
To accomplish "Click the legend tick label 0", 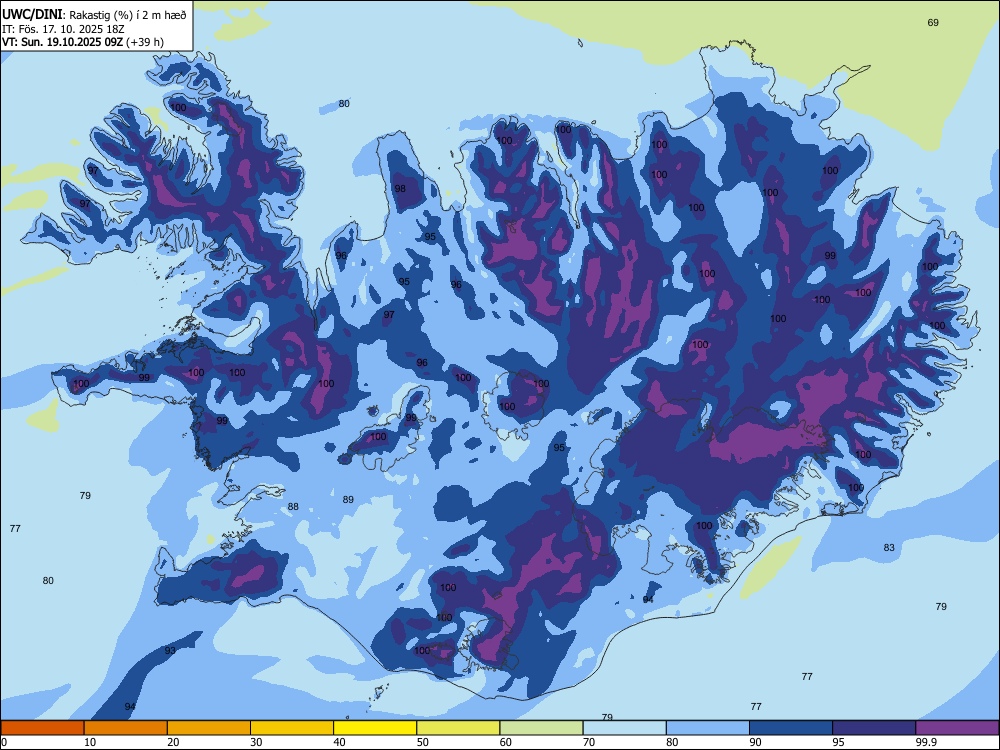I will point(4,742).
